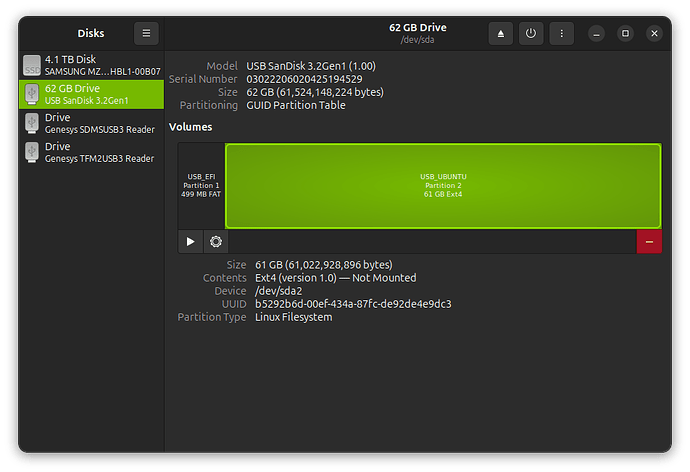
Task: Click the Linux Filesystem partition type
Action: point(294,317)
